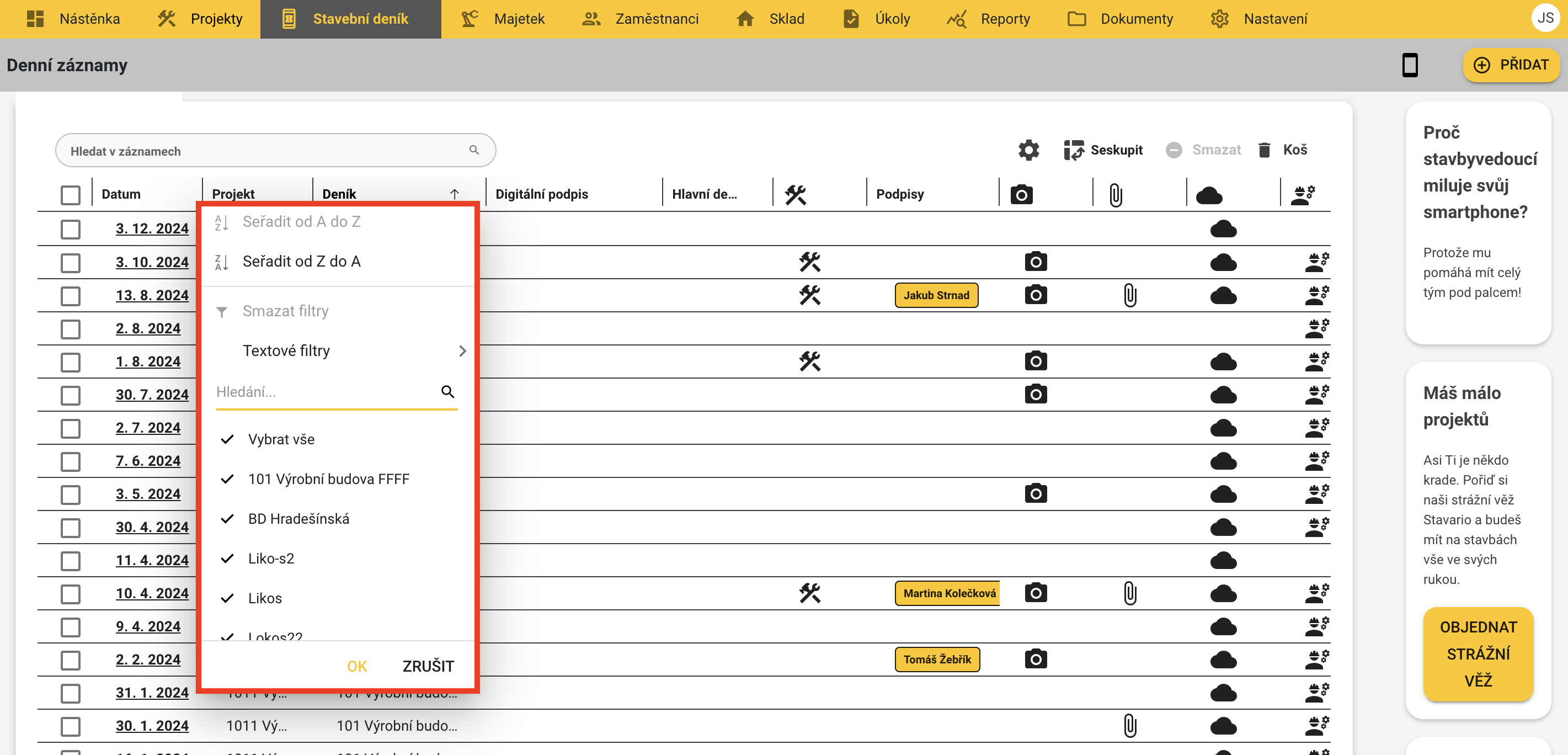This screenshot has height=755, width=1568.
Task: Toggle the select-all header checkbox
Action: [71, 195]
